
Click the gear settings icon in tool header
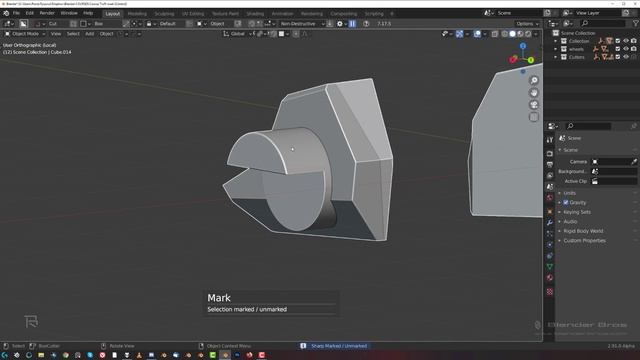click(x=340, y=24)
